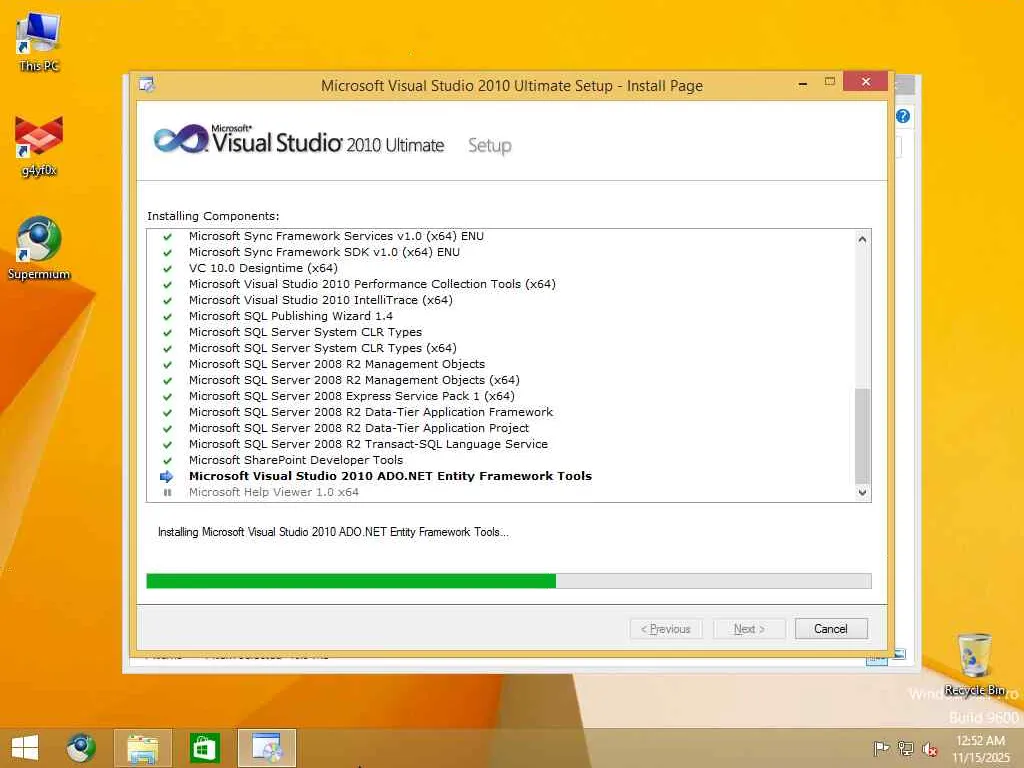Open the Windows Start button
This screenshot has height=768, width=1024.
coord(25,748)
